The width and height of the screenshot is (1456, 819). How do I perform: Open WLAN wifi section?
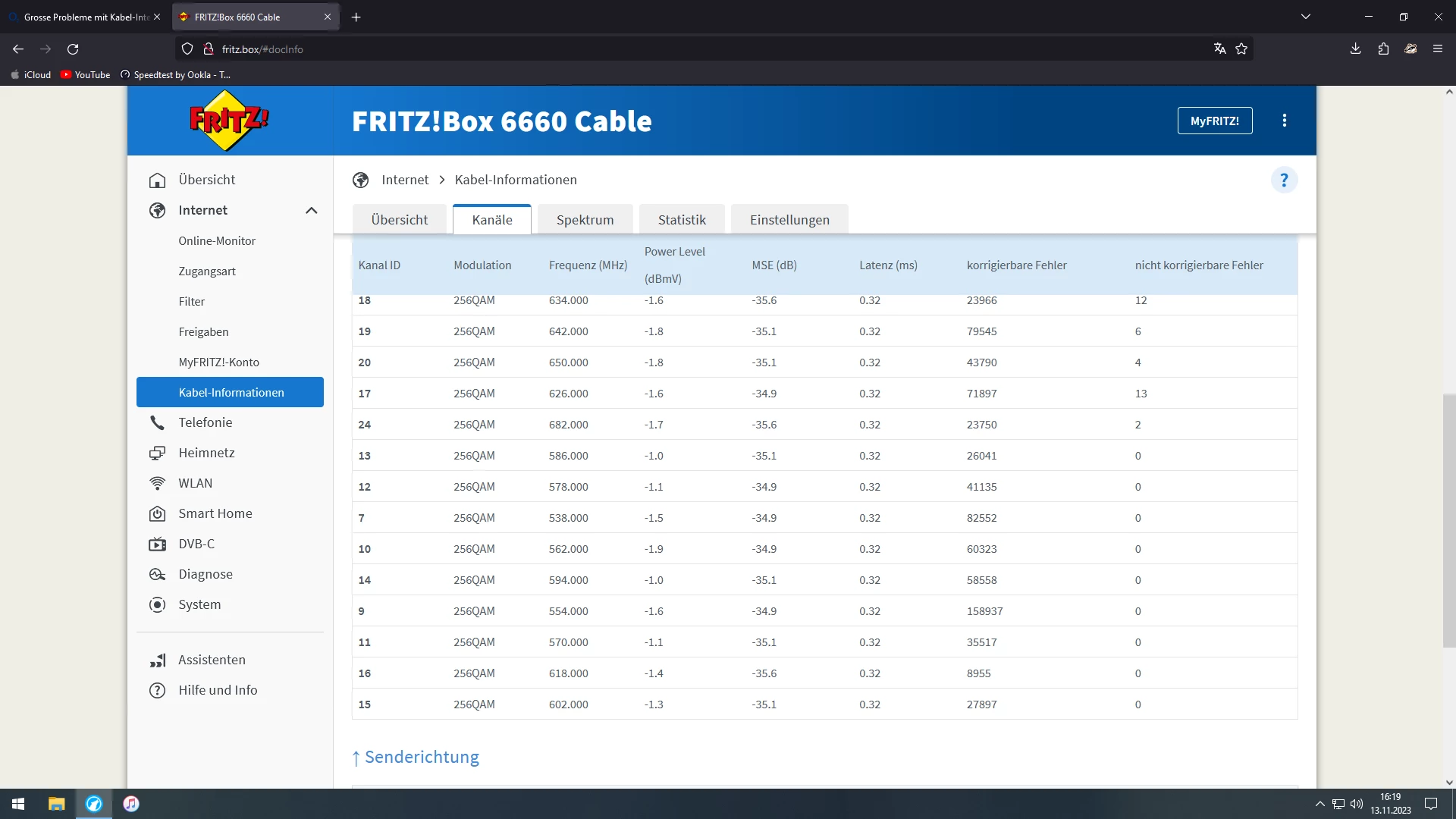tap(195, 483)
